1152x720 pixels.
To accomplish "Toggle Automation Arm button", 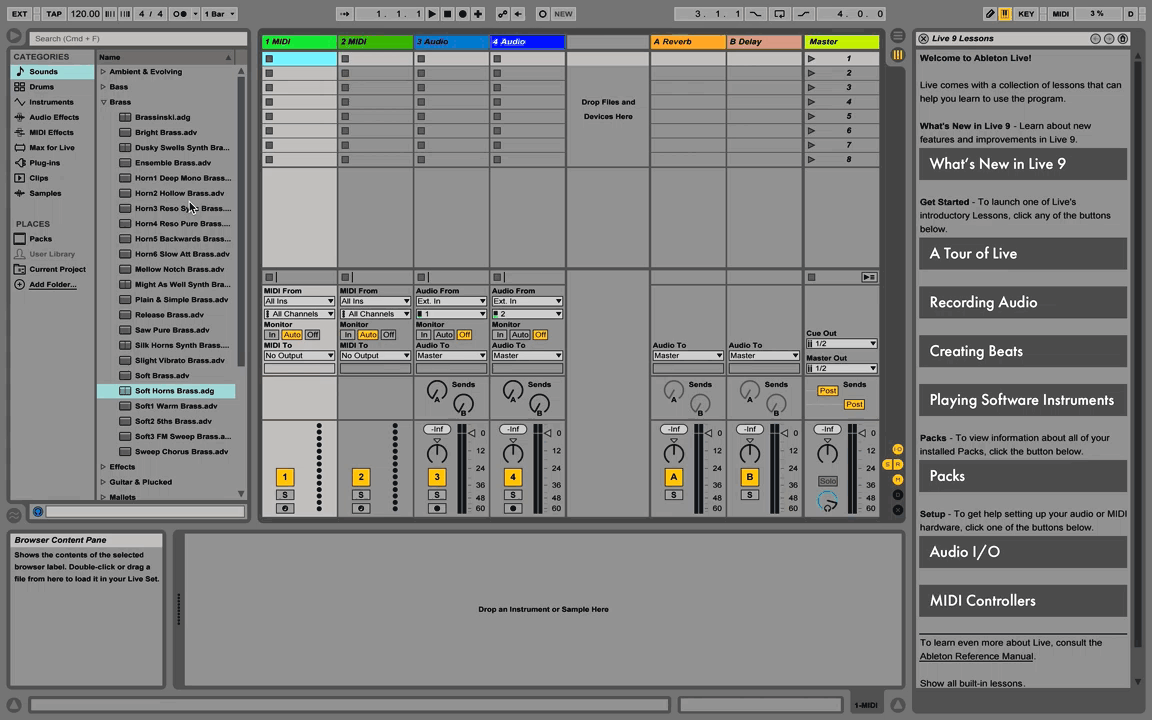I will (x=503, y=14).
